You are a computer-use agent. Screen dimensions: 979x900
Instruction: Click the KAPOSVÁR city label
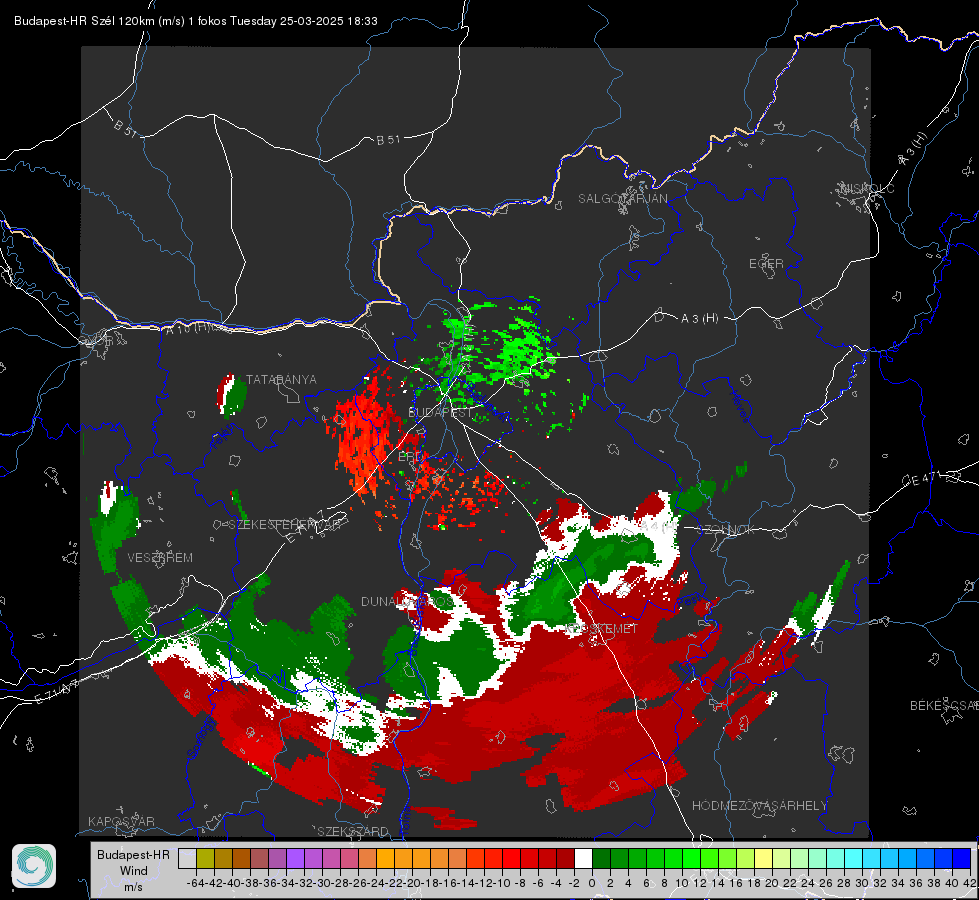coord(121,821)
